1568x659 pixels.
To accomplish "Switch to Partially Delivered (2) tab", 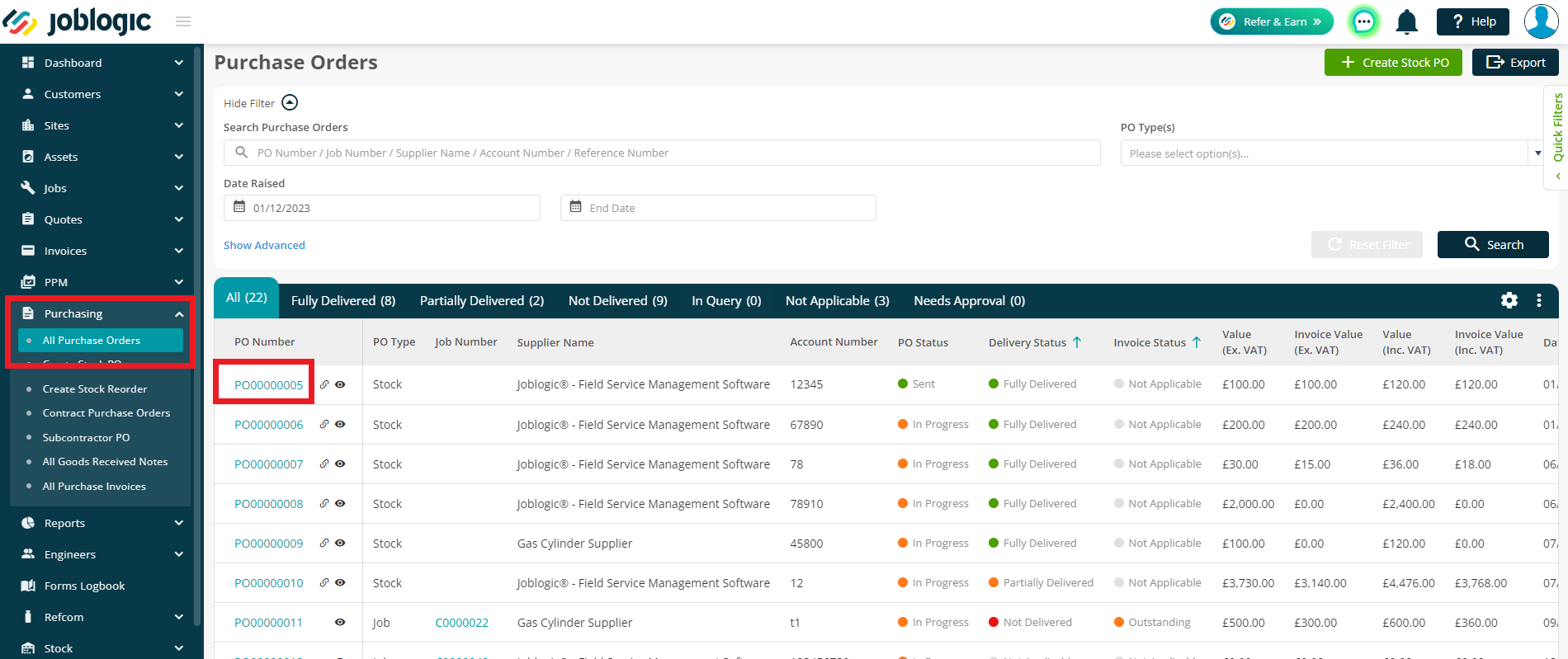I will tap(482, 301).
